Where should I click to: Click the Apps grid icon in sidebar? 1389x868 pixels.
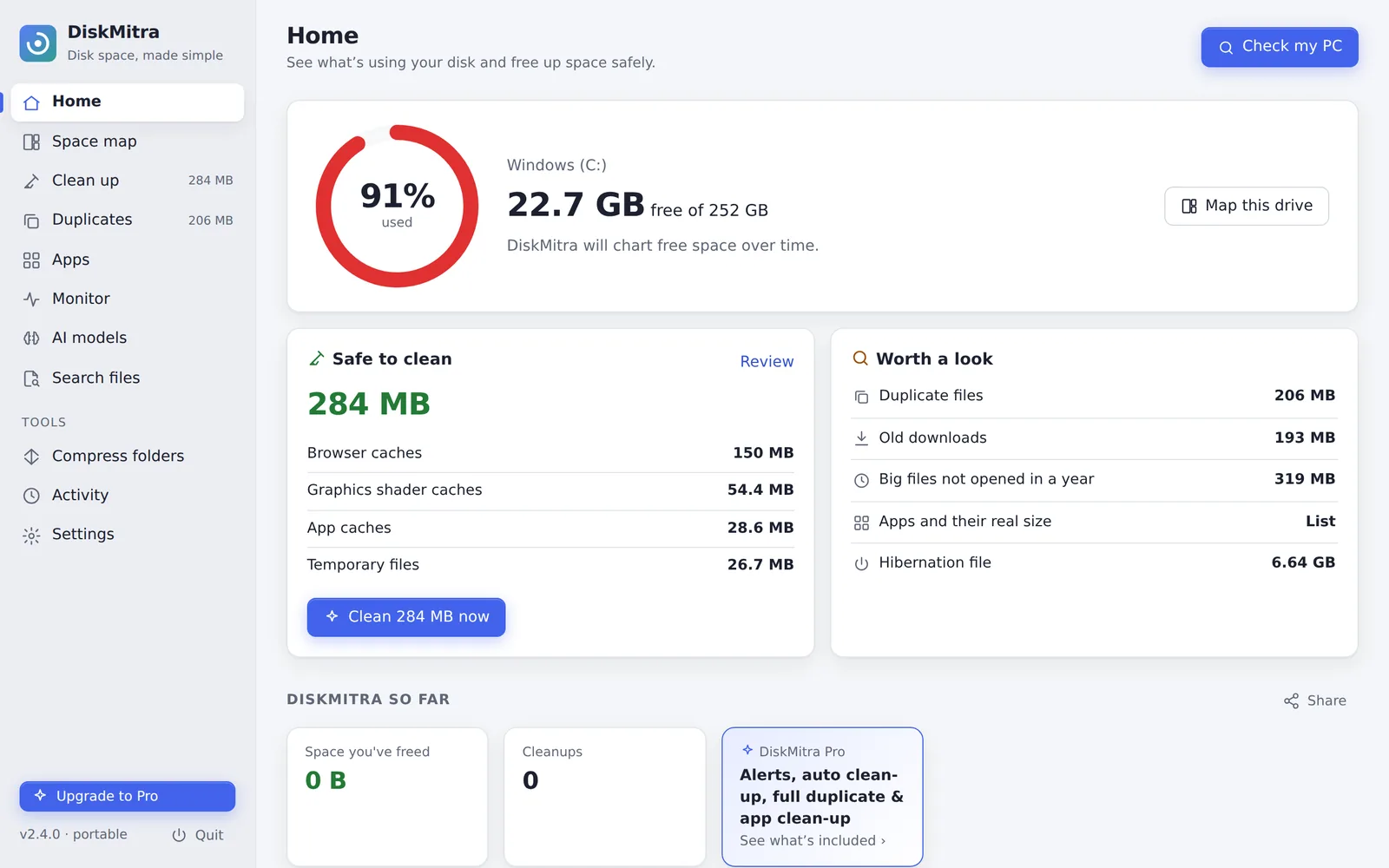coord(32,260)
